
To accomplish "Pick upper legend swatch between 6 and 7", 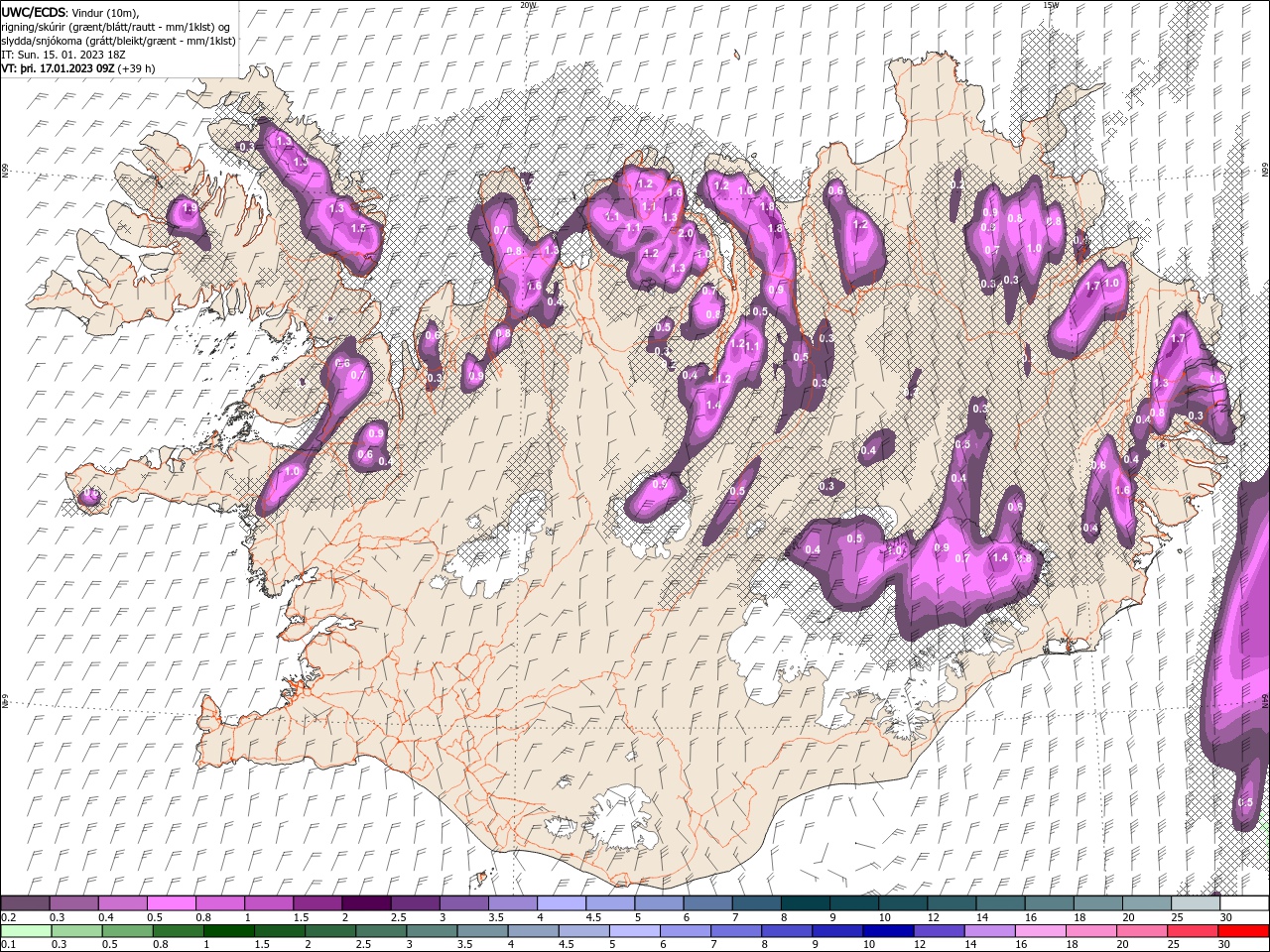I will coord(708,902).
